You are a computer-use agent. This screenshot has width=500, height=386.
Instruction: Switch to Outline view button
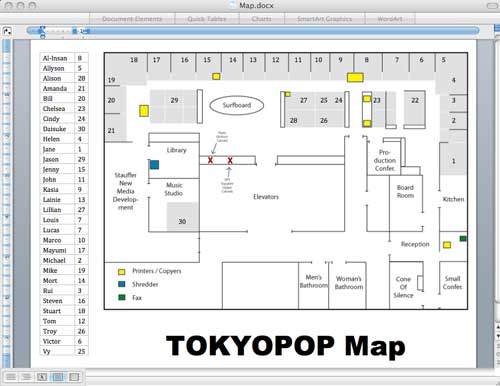pos(26,377)
